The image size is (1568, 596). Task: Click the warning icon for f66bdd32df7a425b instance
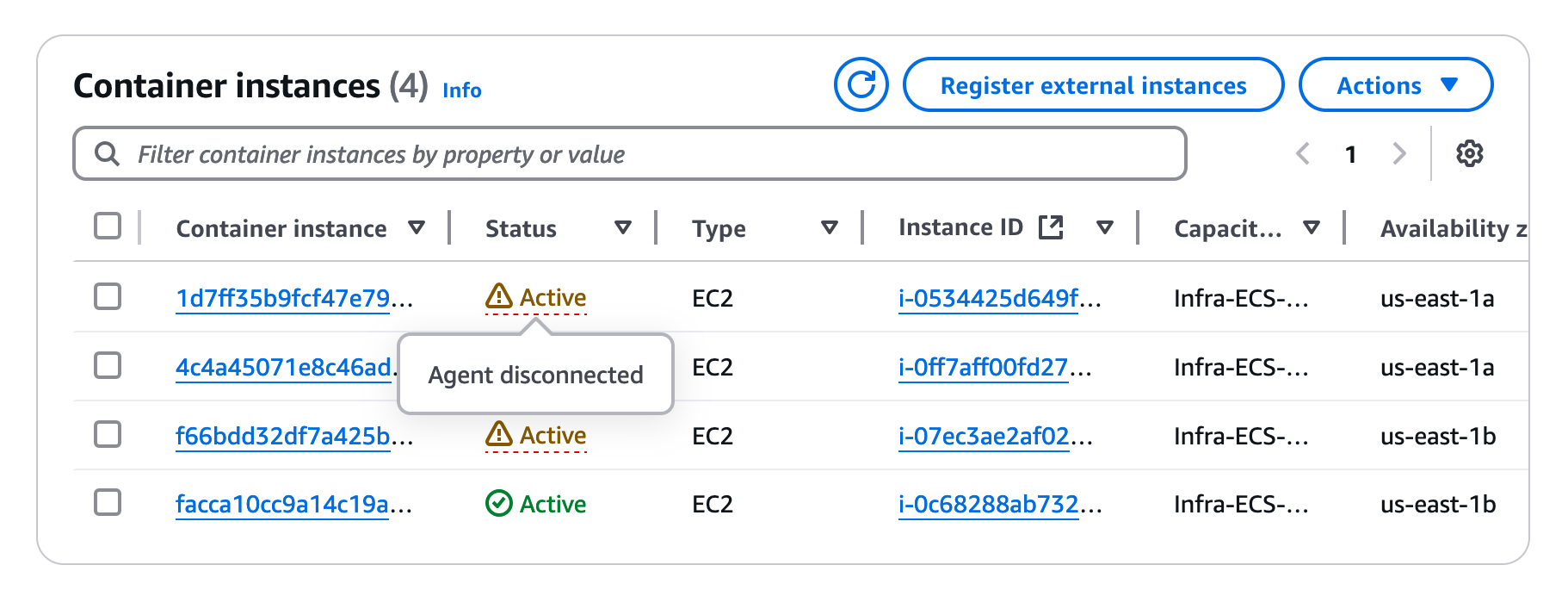click(x=498, y=435)
